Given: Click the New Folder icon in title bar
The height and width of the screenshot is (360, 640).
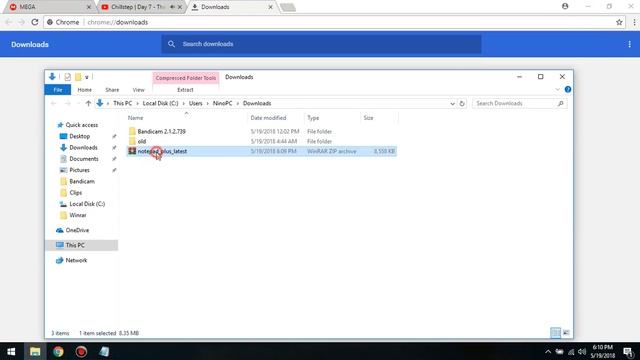Looking at the screenshot, I should 78,77.
